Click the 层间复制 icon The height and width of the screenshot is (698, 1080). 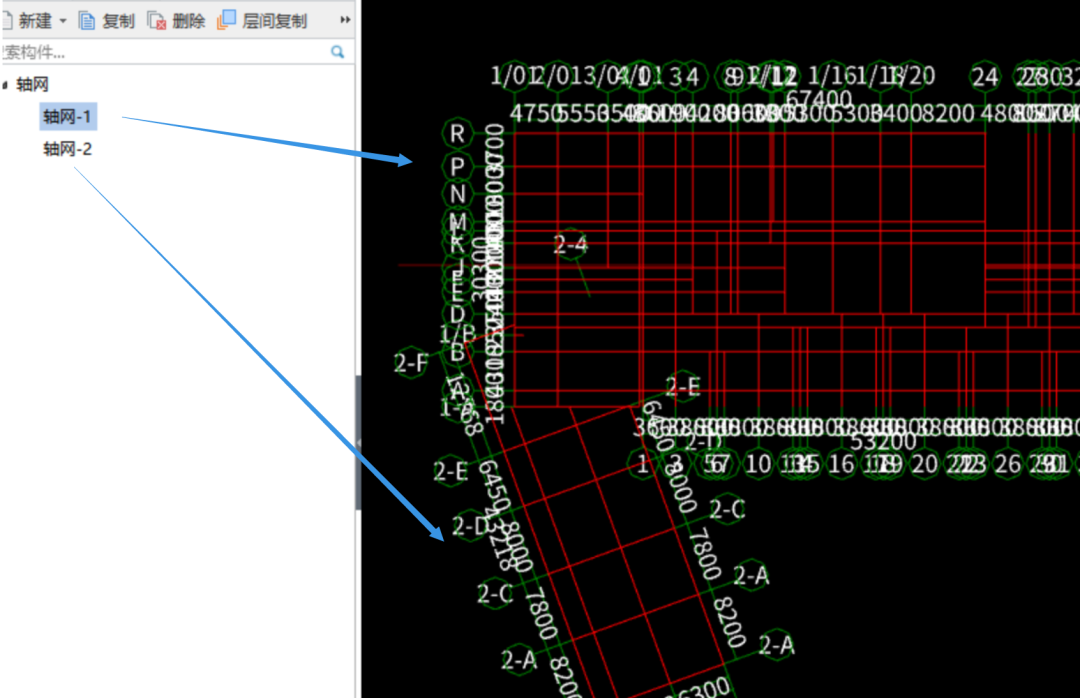[227, 20]
